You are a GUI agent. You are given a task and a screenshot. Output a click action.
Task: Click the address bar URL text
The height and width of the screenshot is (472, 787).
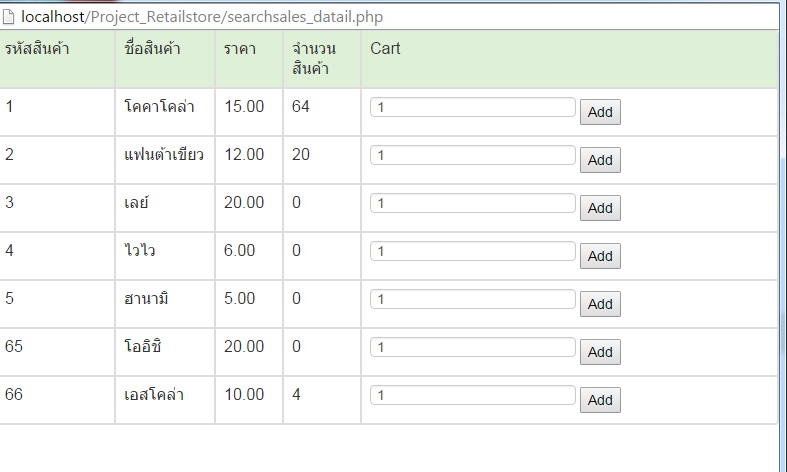[x=201, y=17]
